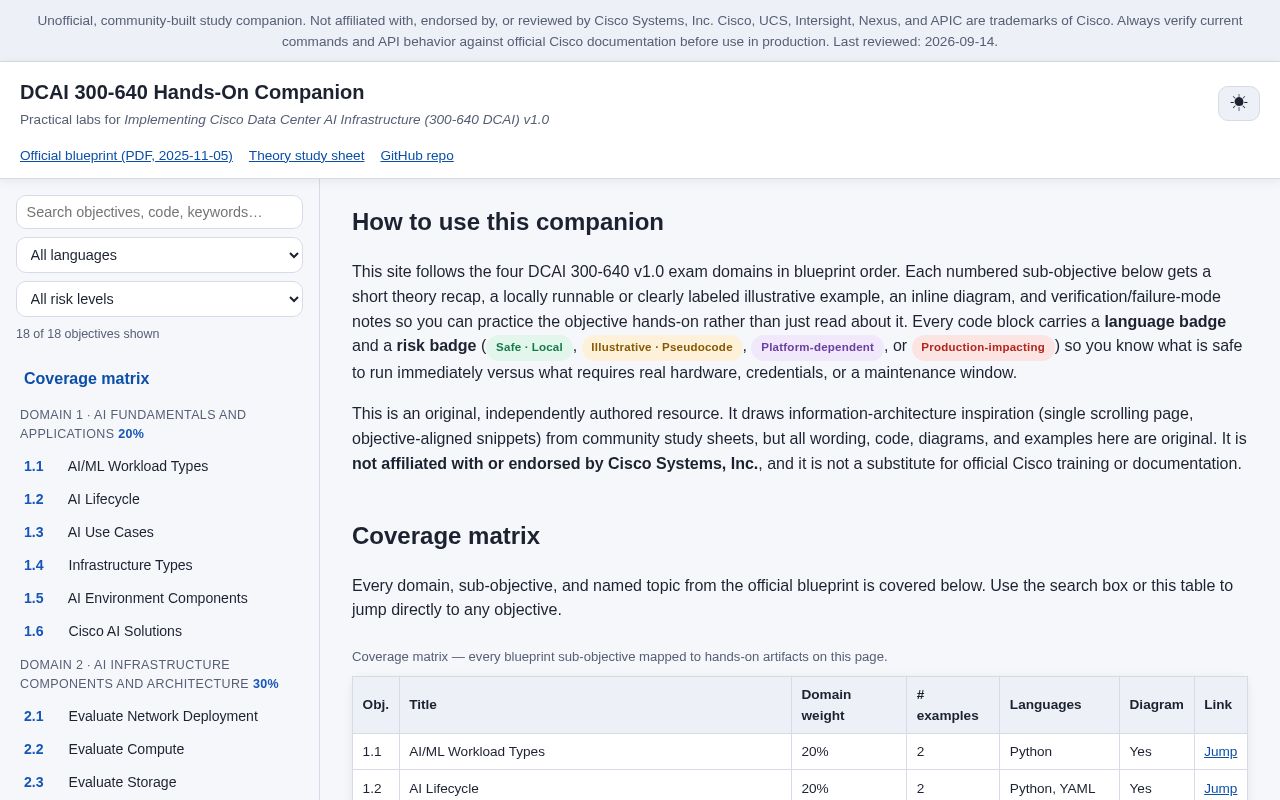Viewport: 1280px width, 800px height.
Task: Select 1.3 AI Use Cases in sidebar
Action: click(x=159, y=532)
